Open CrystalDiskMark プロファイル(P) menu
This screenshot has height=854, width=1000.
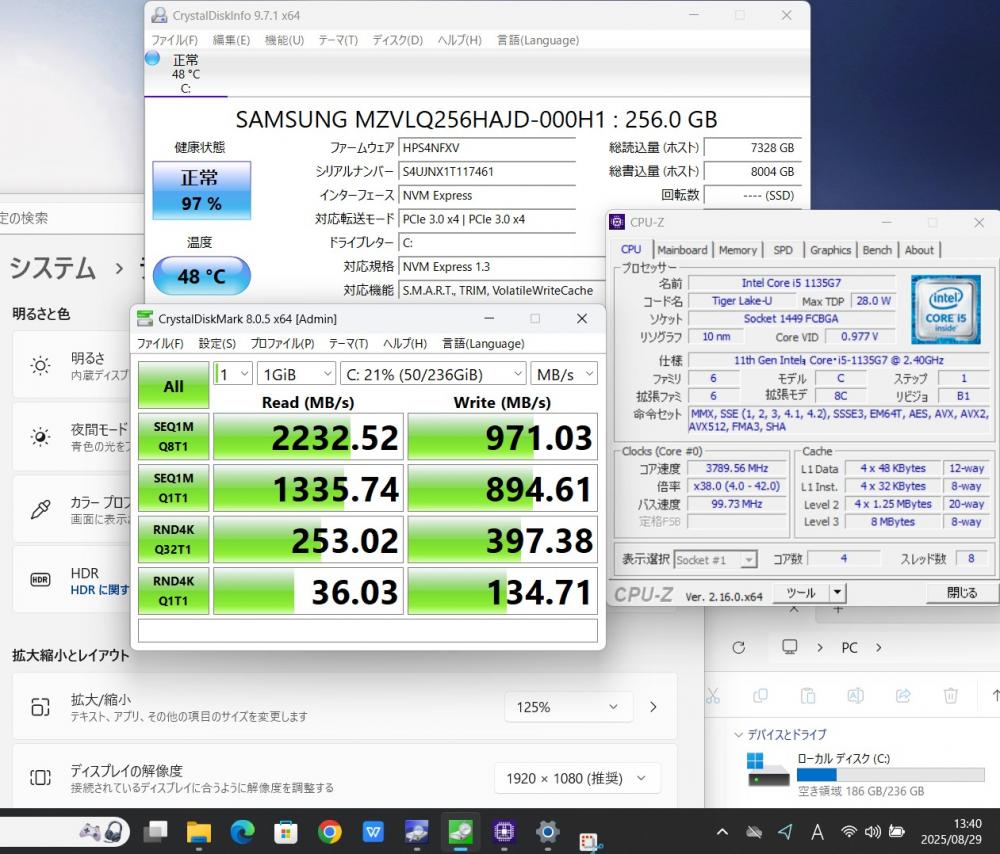click(x=282, y=344)
